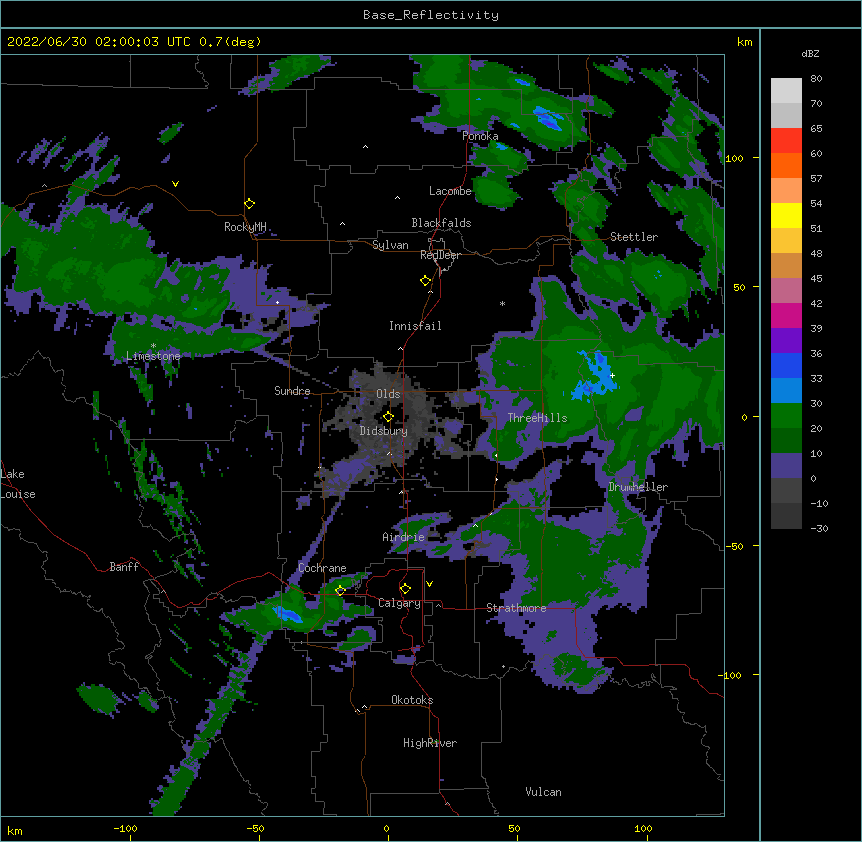Click the Ponoka label
Screen dimensions: 862x842
pyautogui.click(x=480, y=136)
